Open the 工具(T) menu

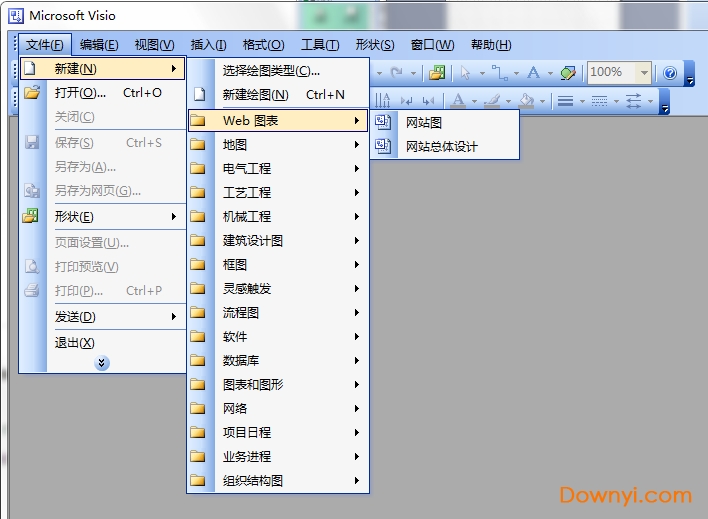[x=320, y=45]
